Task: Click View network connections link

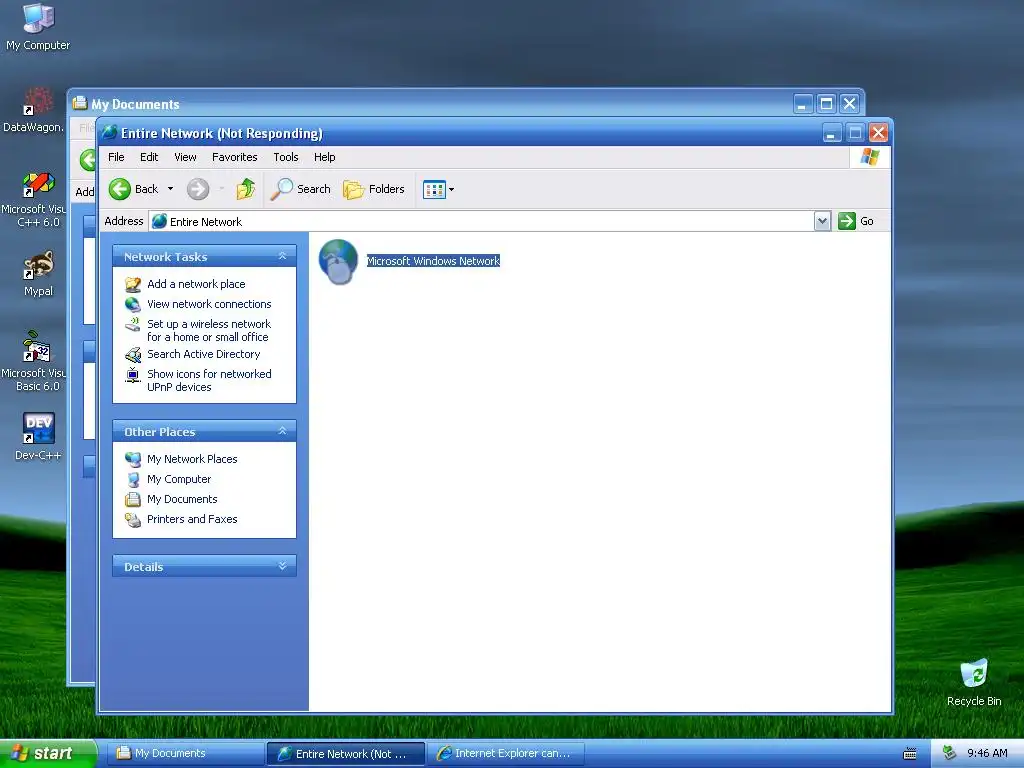Action: pos(209,304)
